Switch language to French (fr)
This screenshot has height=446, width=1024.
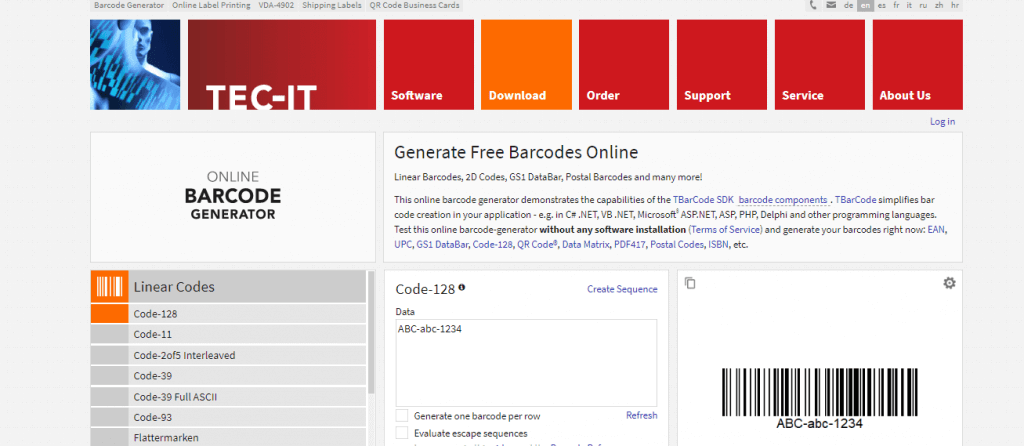tap(896, 5)
